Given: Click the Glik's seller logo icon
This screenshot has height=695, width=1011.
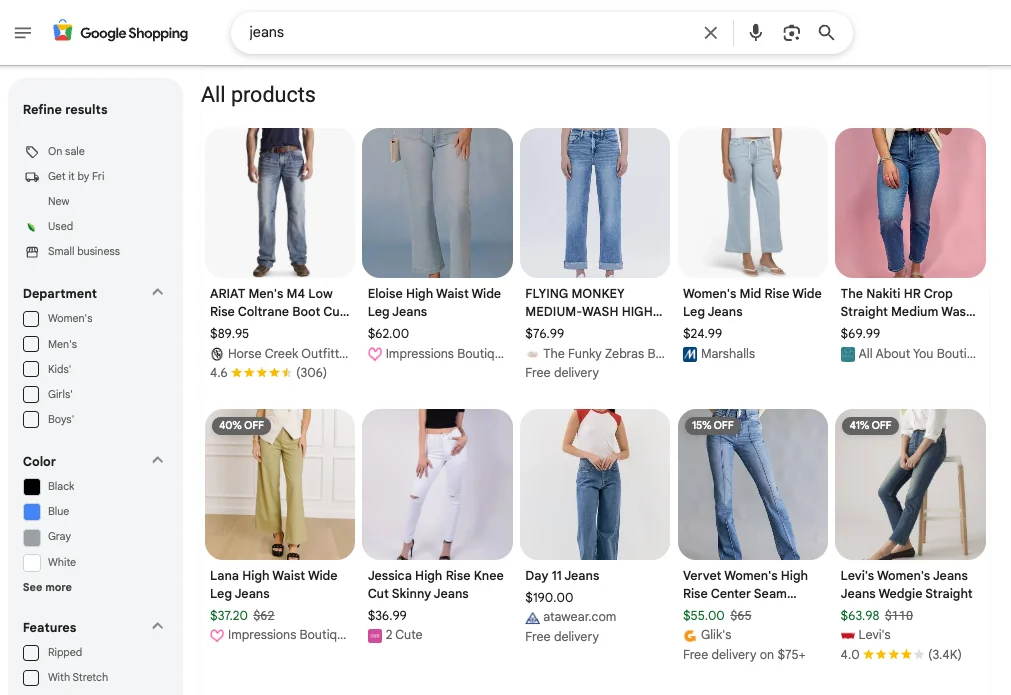Looking at the screenshot, I should [689, 635].
